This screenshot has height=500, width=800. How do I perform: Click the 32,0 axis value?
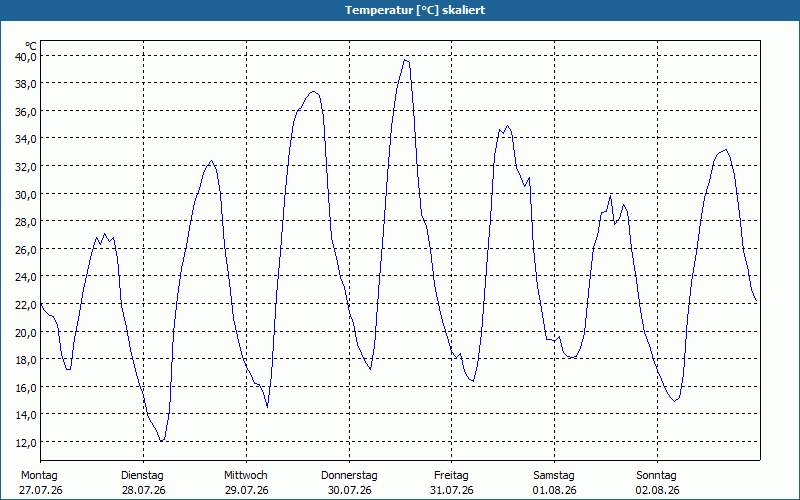tap(26, 167)
